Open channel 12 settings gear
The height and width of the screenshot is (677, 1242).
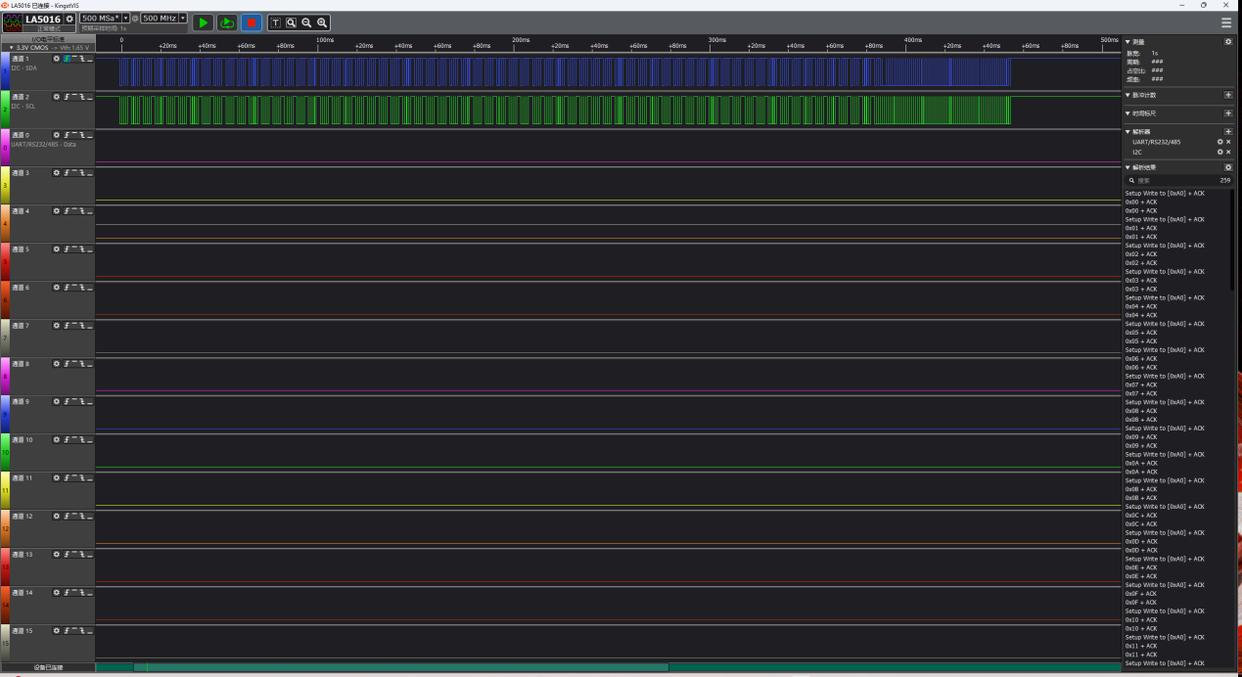coord(56,516)
